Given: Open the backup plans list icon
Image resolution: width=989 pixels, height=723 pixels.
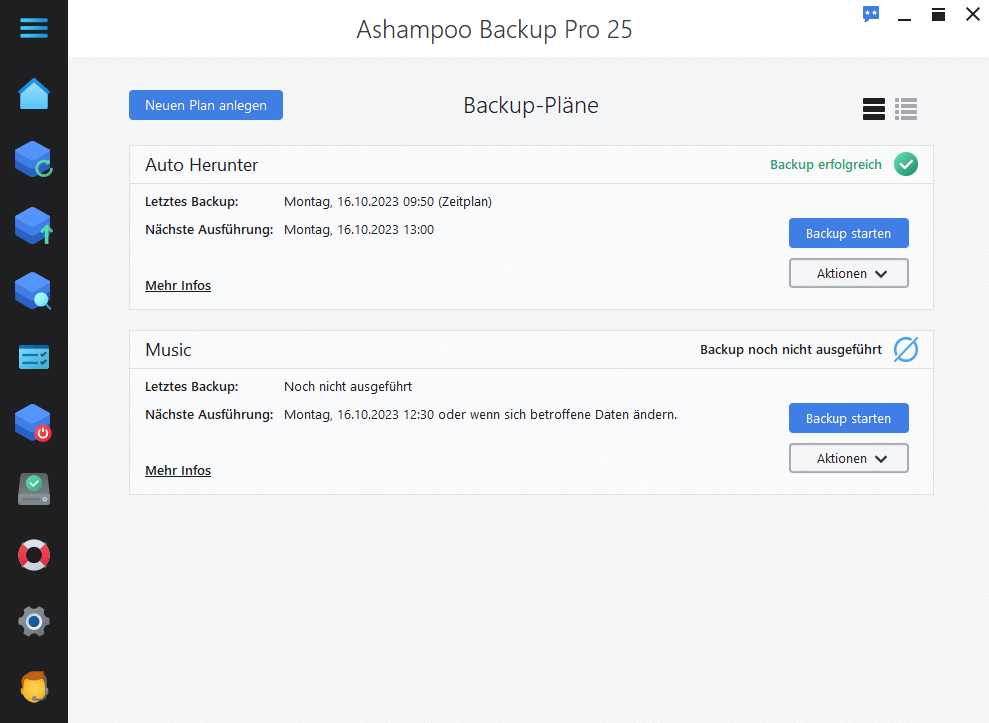Looking at the screenshot, I should click(x=33, y=357).
